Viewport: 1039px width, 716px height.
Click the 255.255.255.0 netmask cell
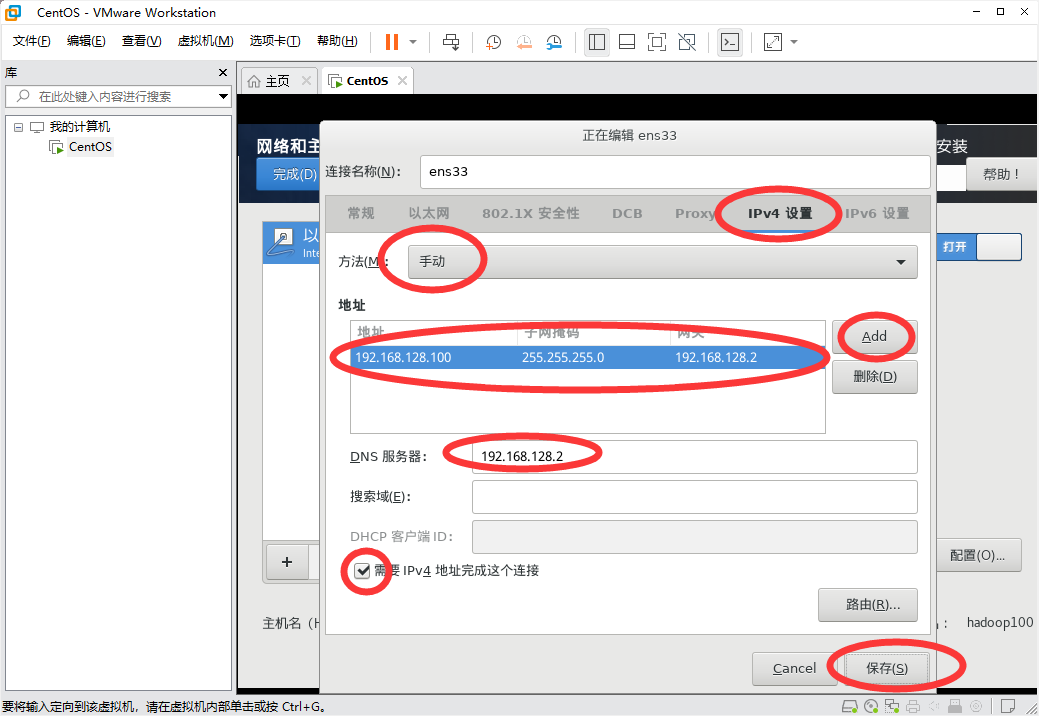(x=563, y=358)
